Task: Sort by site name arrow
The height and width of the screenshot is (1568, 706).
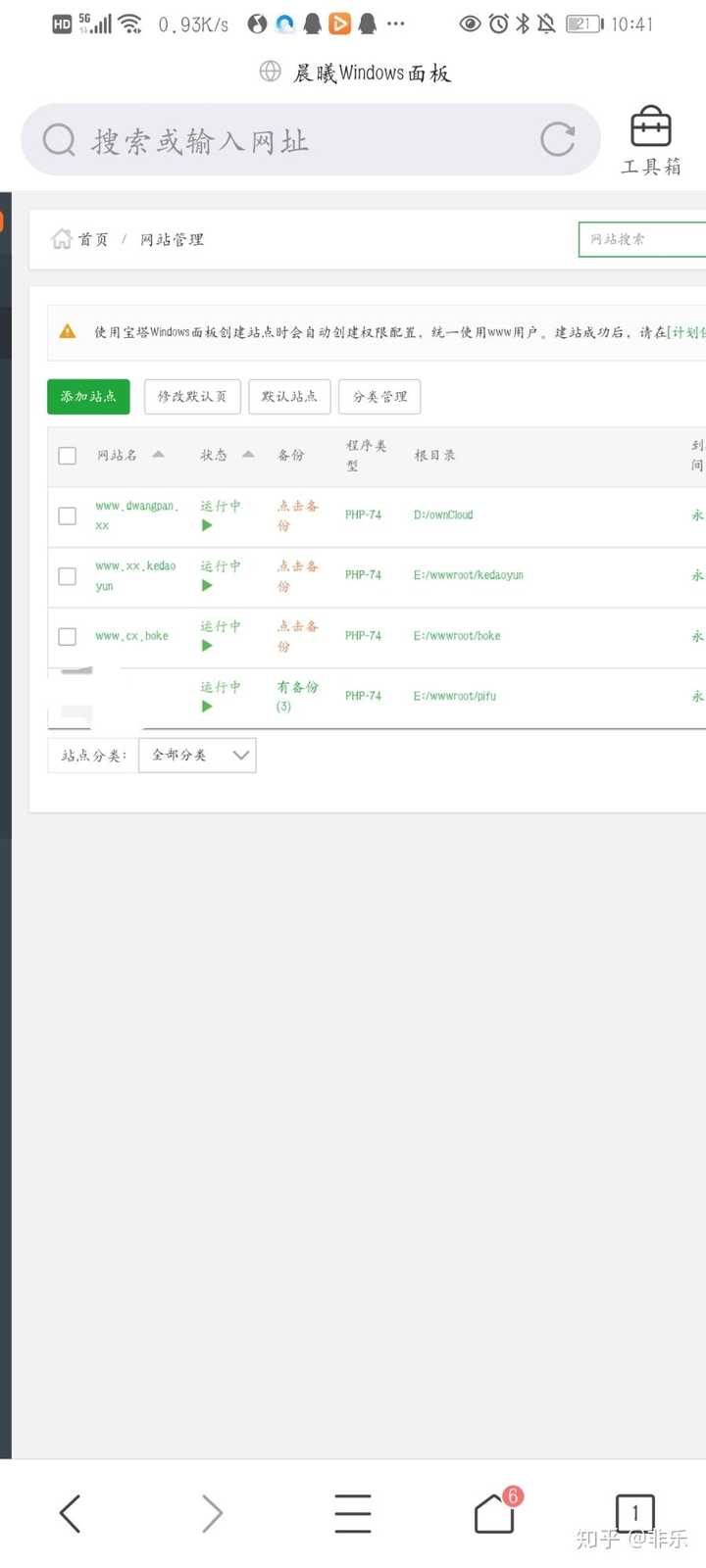Action: 158,454
